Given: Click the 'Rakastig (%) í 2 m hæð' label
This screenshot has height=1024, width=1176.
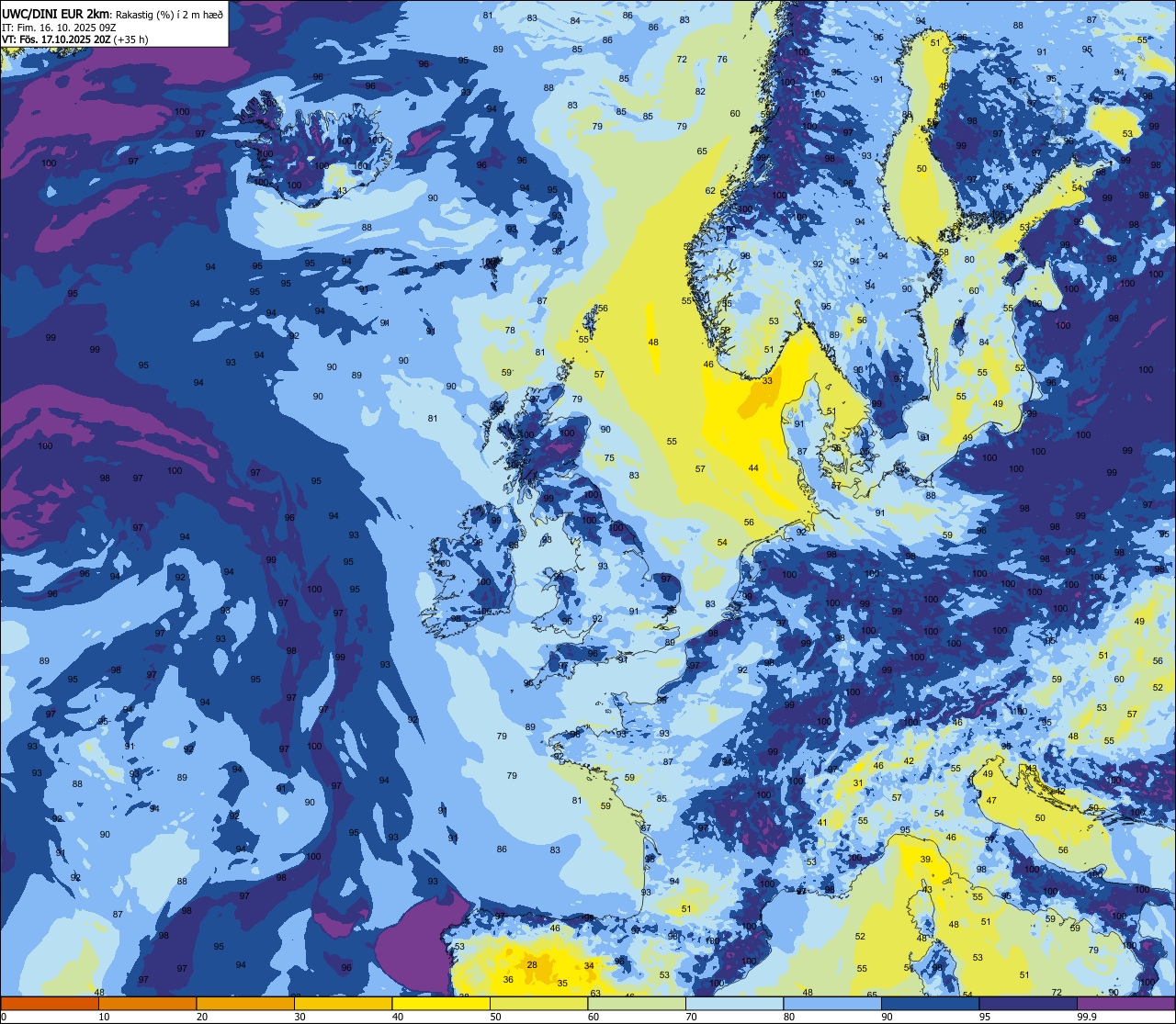Looking at the screenshot, I should pyautogui.click(x=169, y=14).
